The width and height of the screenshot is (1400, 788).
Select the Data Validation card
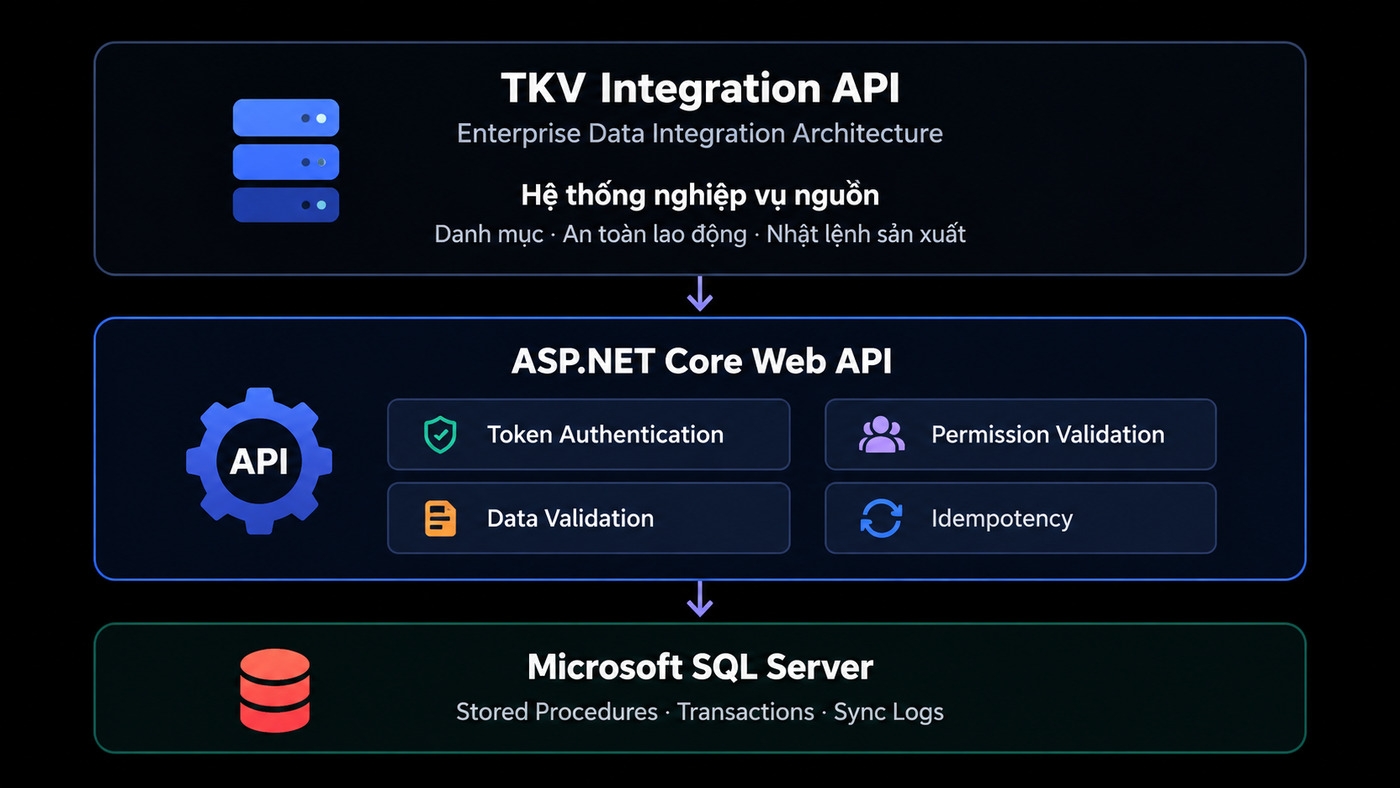[x=589, y=518]
